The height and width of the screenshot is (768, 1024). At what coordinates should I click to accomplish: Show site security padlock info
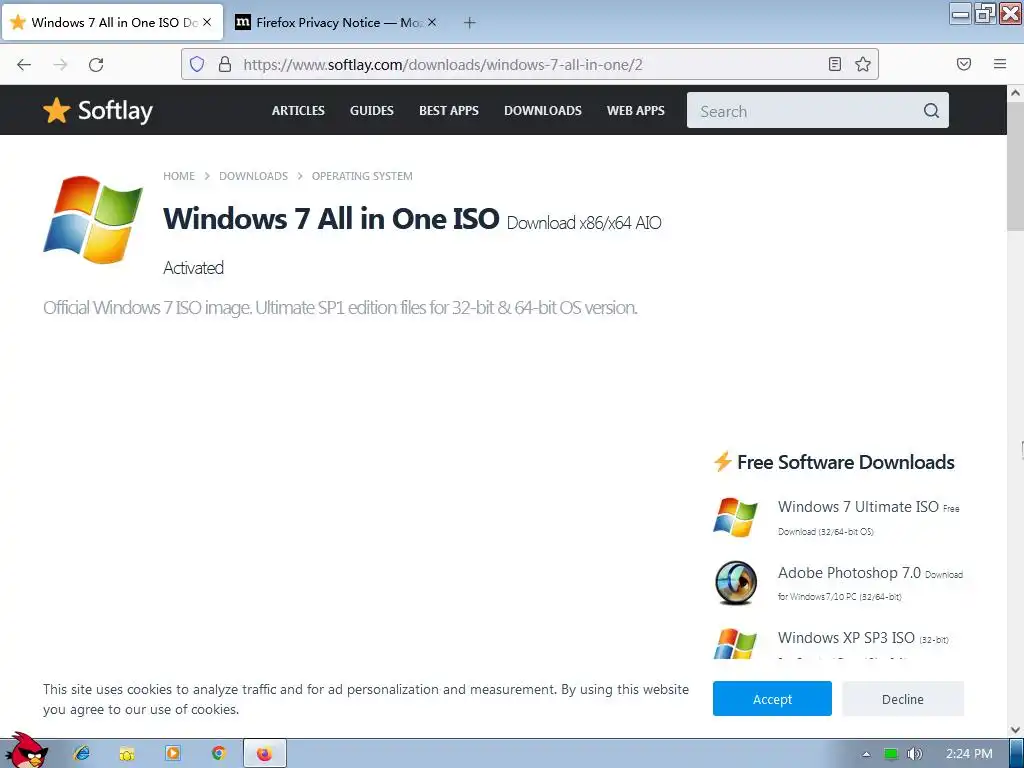(225, 64)
